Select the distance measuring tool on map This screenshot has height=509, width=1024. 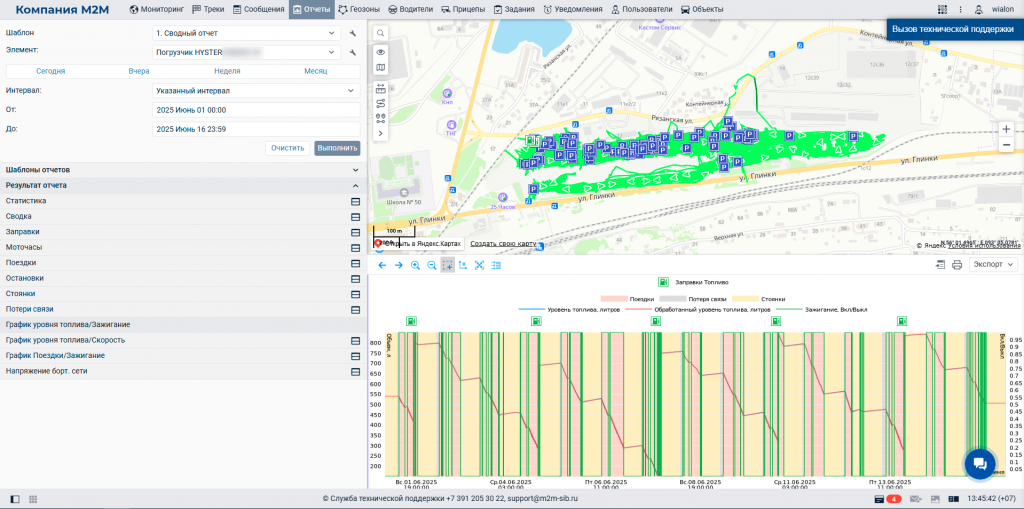[381, 88]
